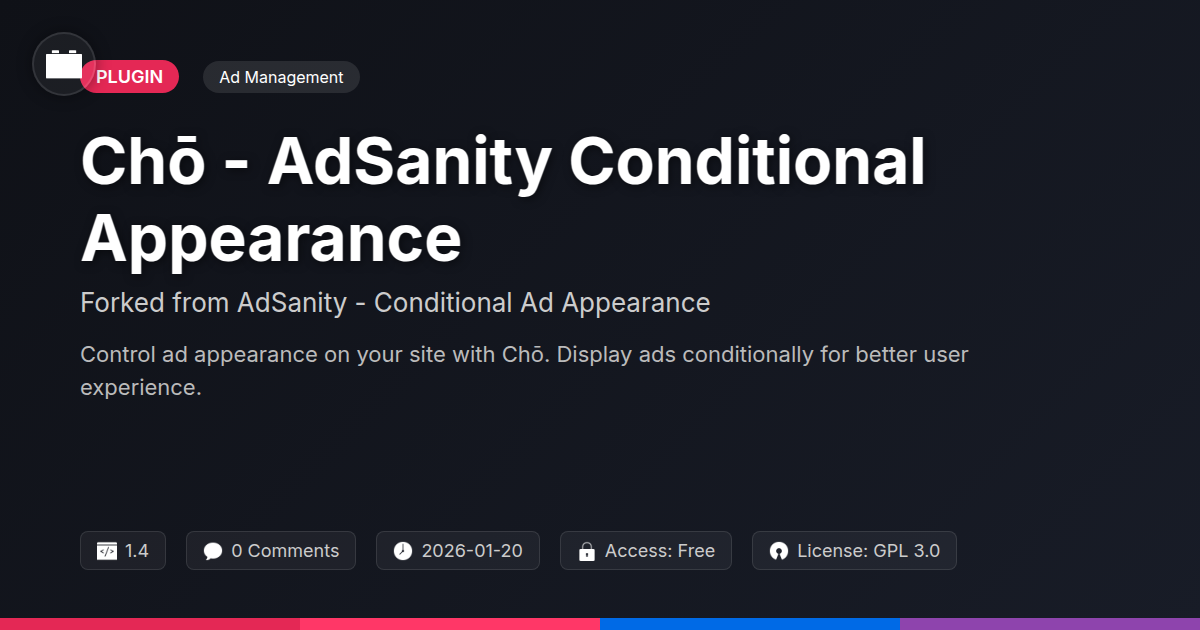This screenshot has width=1200, height=630.
Task: Click the pink bottom color stripe
Action: point(450,623)
